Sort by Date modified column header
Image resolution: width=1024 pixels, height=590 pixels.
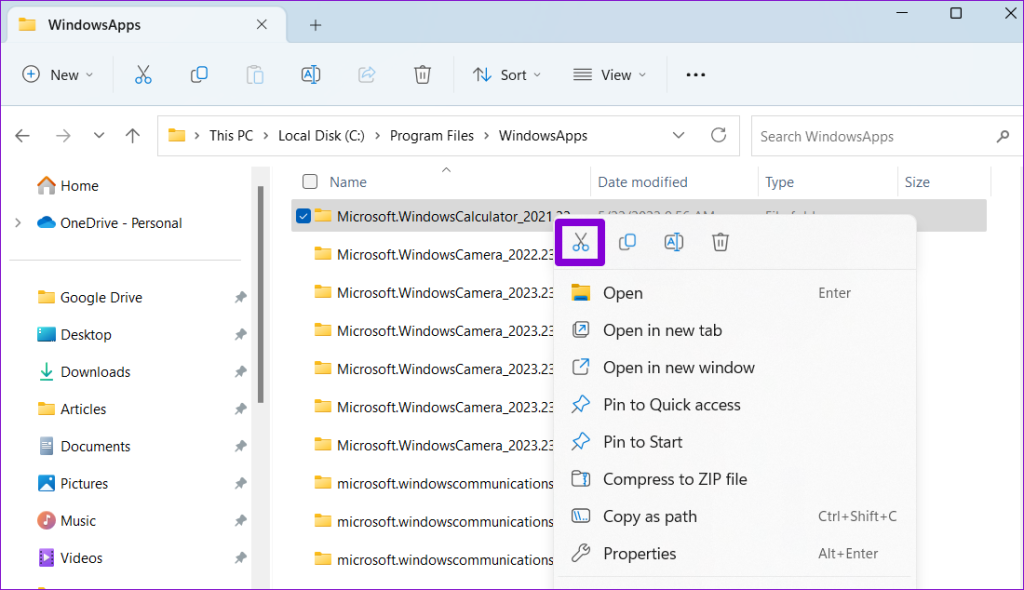(x=643, y=182)
